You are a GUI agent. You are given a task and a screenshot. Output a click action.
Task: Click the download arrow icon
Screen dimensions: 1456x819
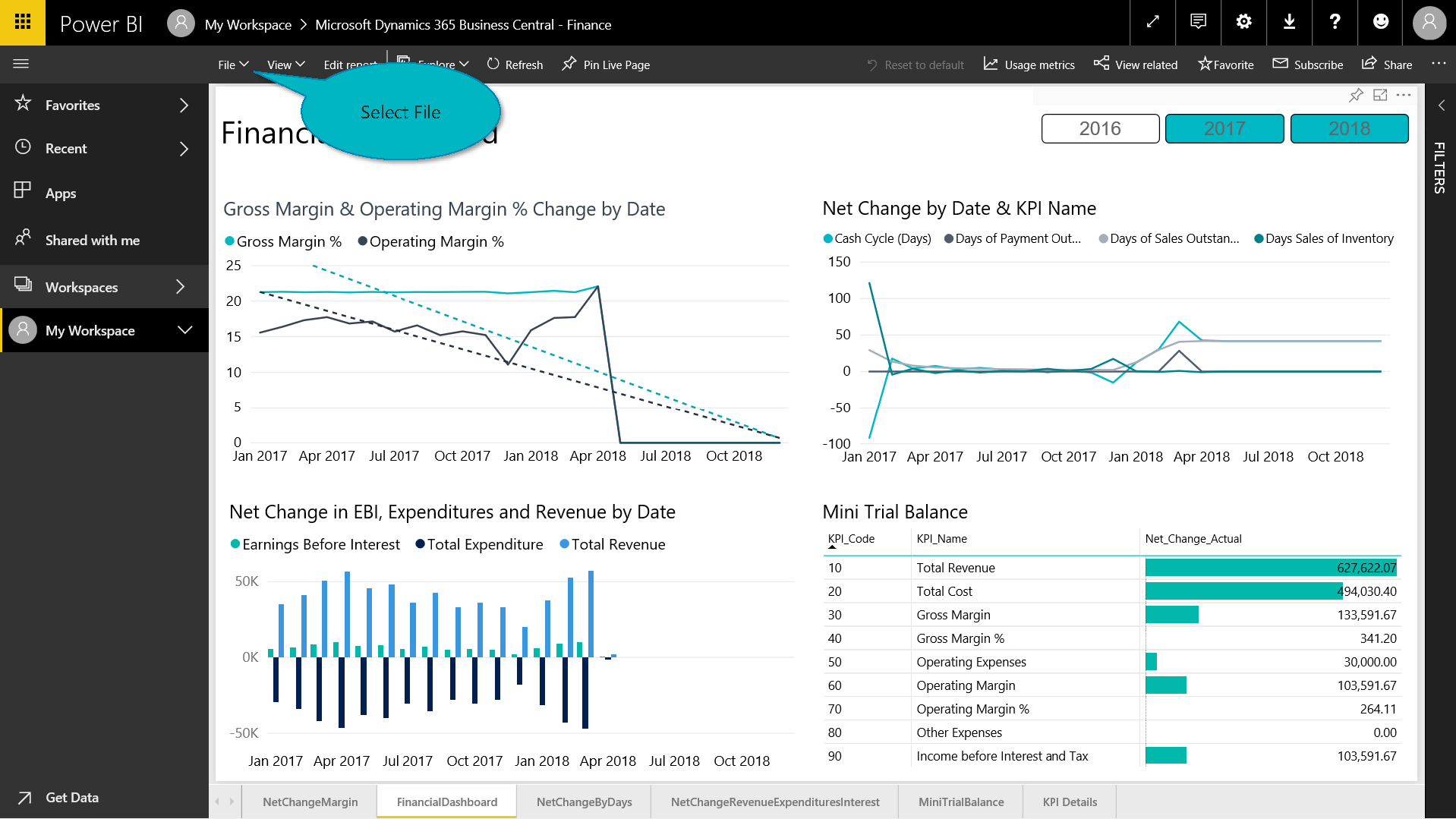click(1289, 22)
